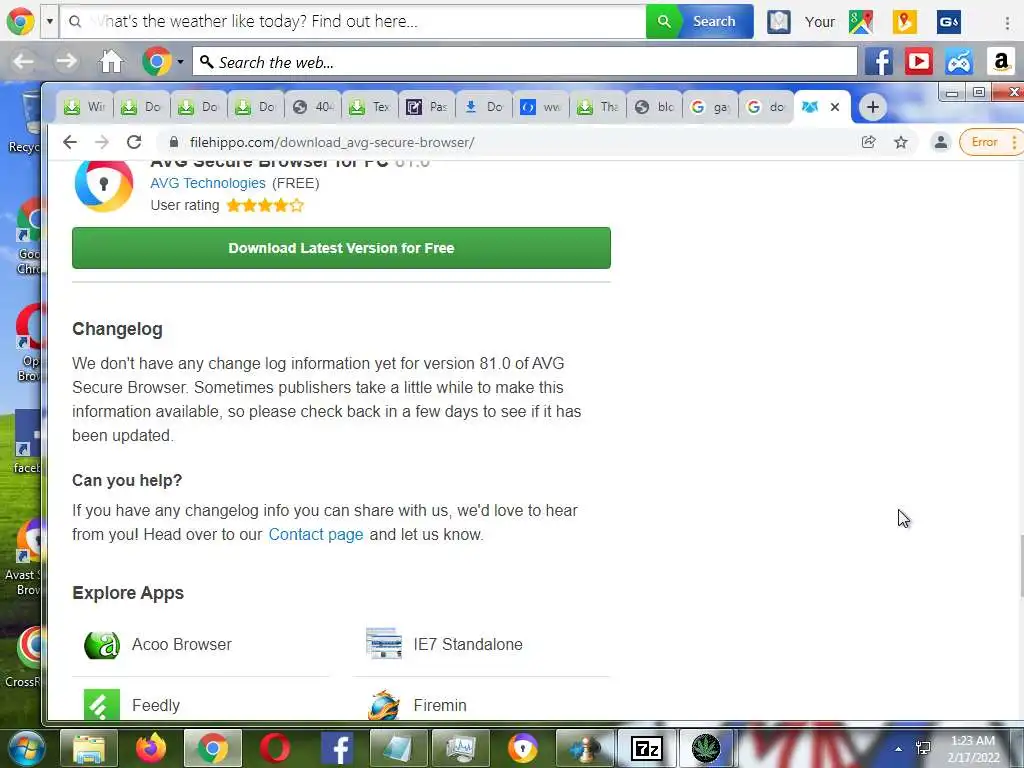Bookmark this page with the star icon
Viewport: 1024px width, 768px height.
pyautogui.click(x=901, y=142)
